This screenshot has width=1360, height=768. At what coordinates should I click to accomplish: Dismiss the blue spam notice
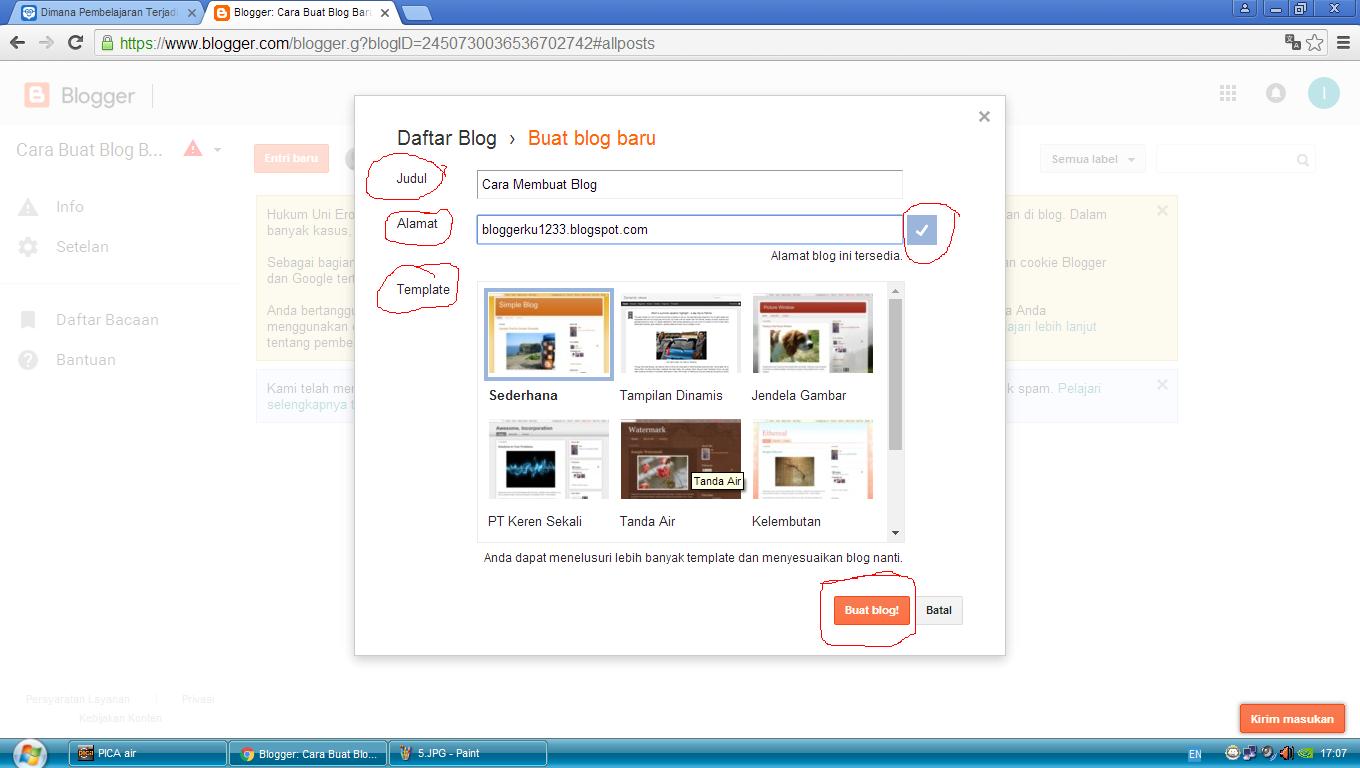click(1162, 385)
